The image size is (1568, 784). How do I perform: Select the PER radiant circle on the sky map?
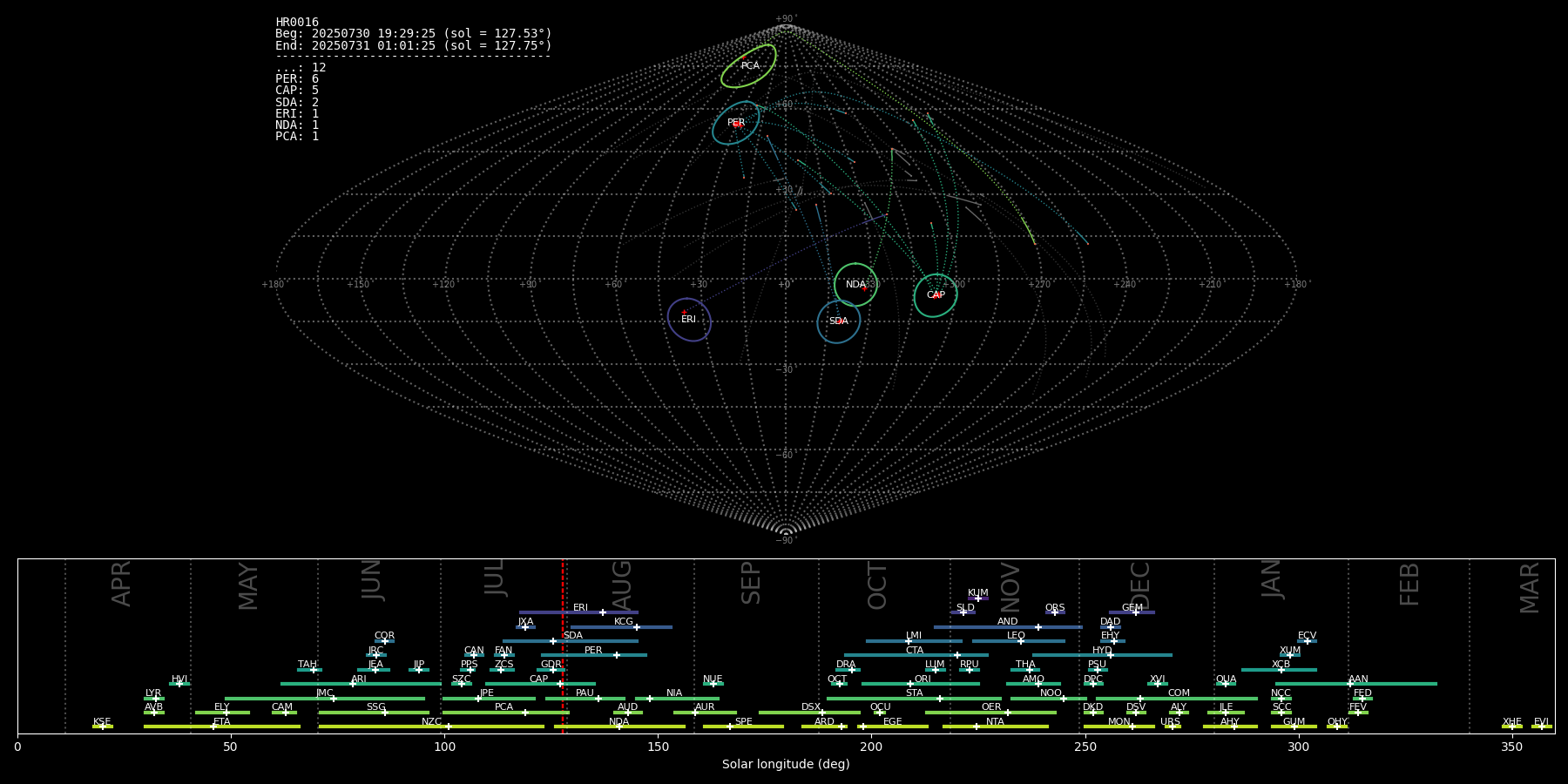(x=736, y=123)
